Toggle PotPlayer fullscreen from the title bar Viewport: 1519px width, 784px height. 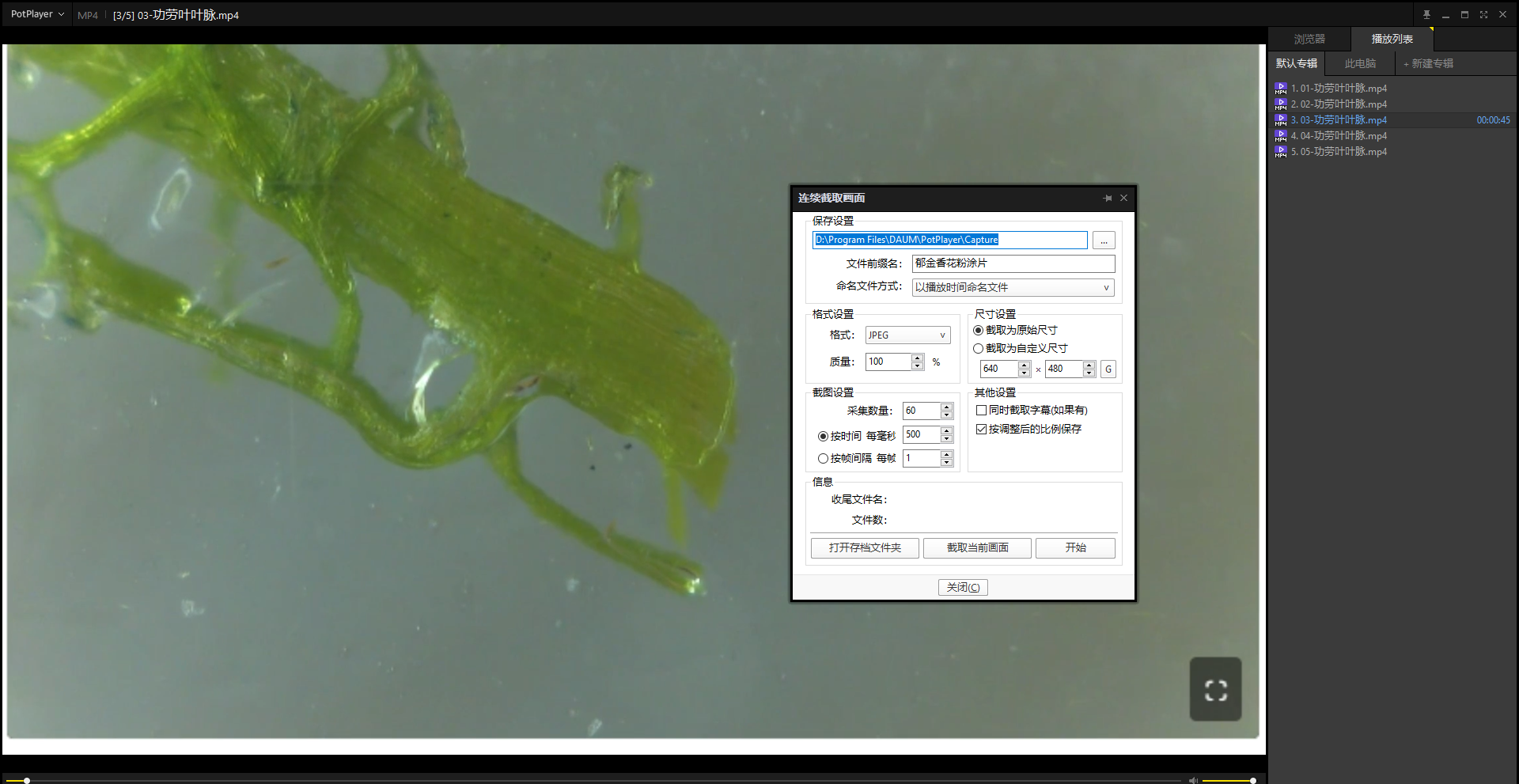coord(1483,14)
